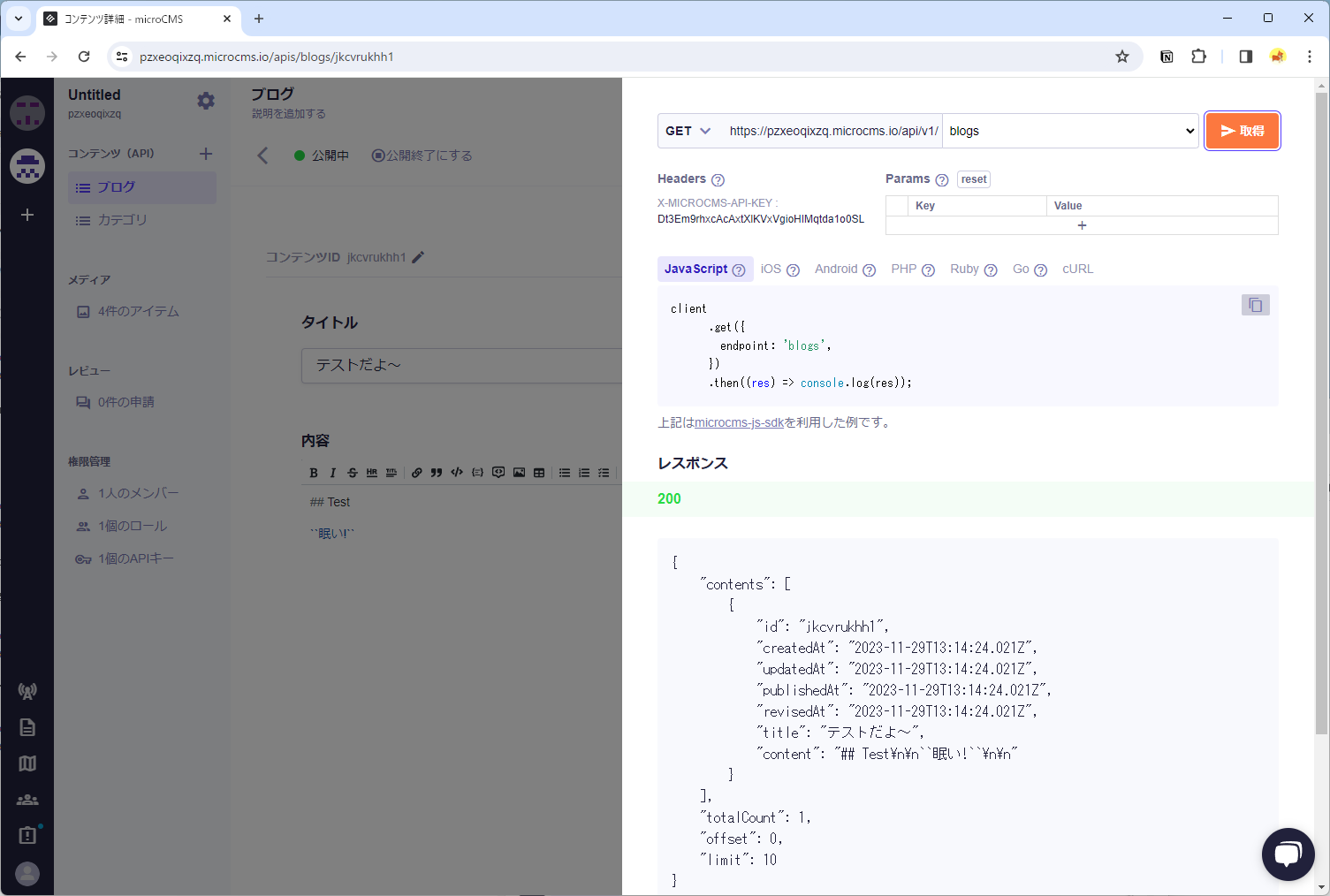This screenshot has width=1330, height=896.
Task: Open the document icon in the left sidebar
Action: (27, 727)
